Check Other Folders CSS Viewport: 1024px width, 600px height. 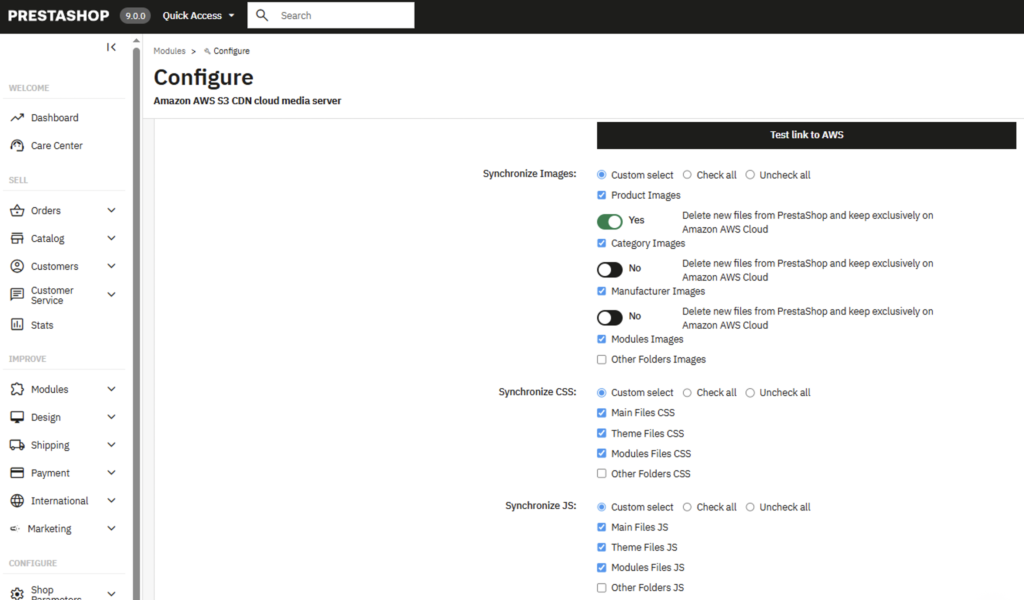click(x=601, y=473)
